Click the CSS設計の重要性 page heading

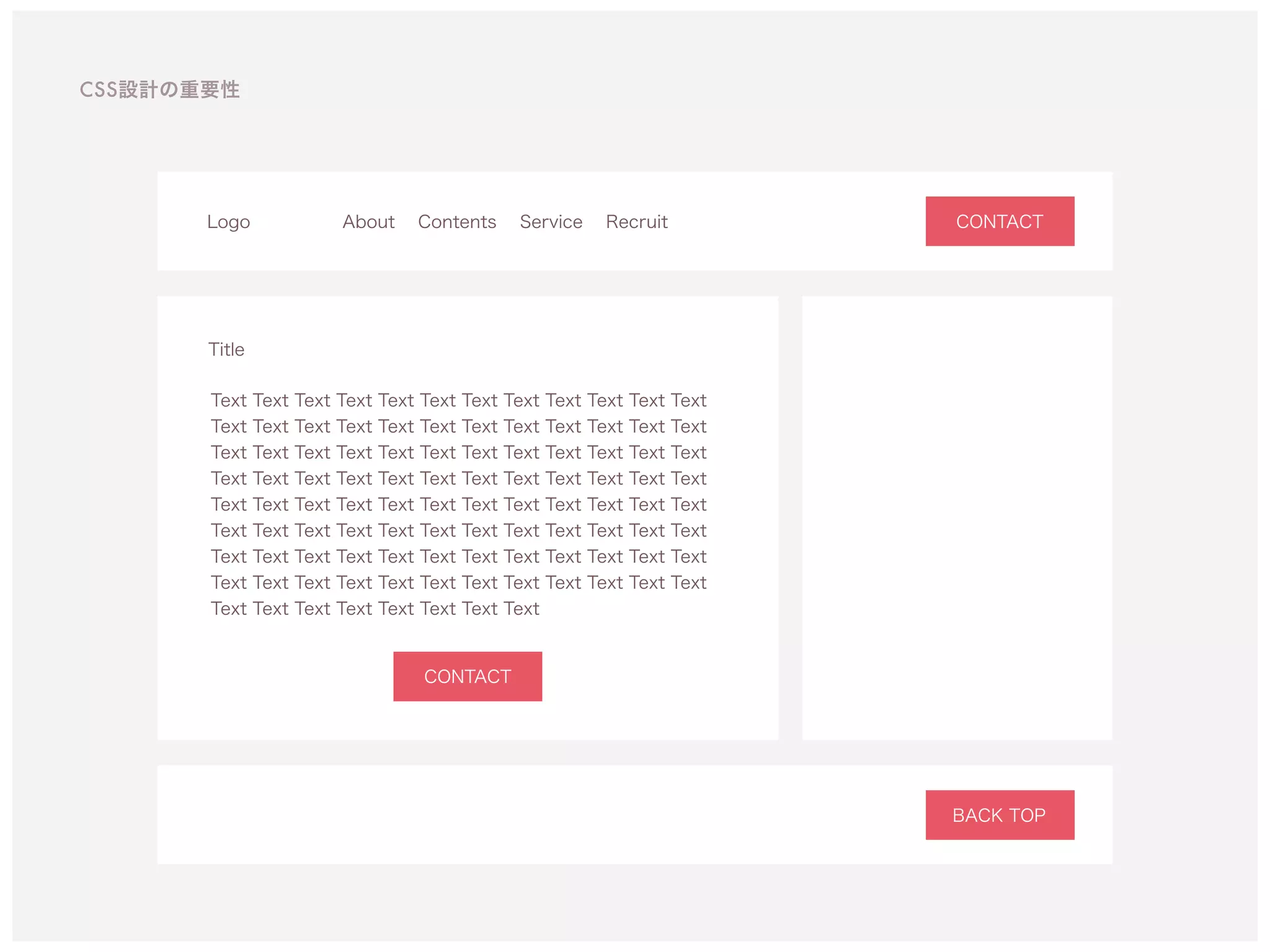coord(159,90)
